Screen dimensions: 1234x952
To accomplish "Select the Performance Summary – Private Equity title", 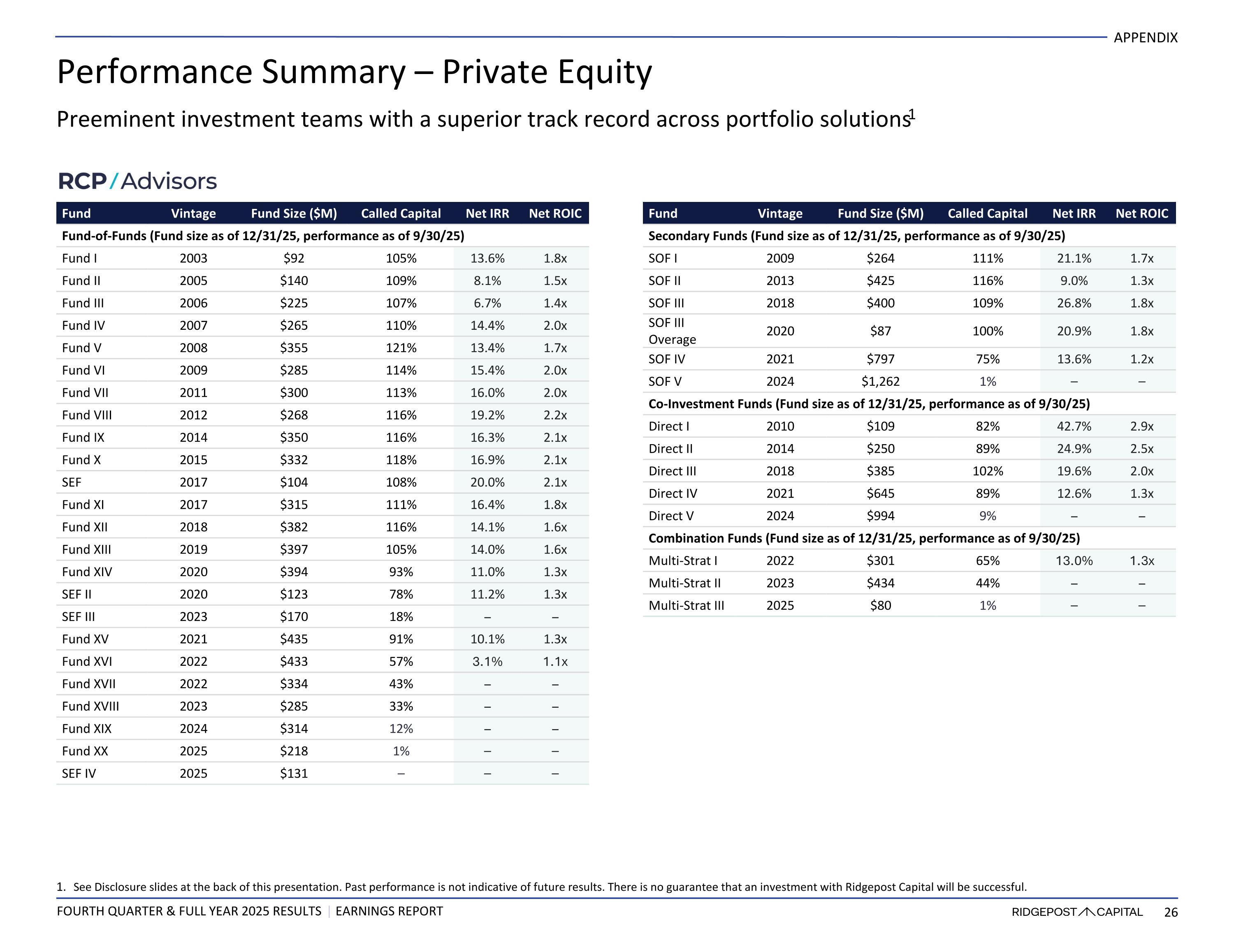I will (x=354, y=72).
